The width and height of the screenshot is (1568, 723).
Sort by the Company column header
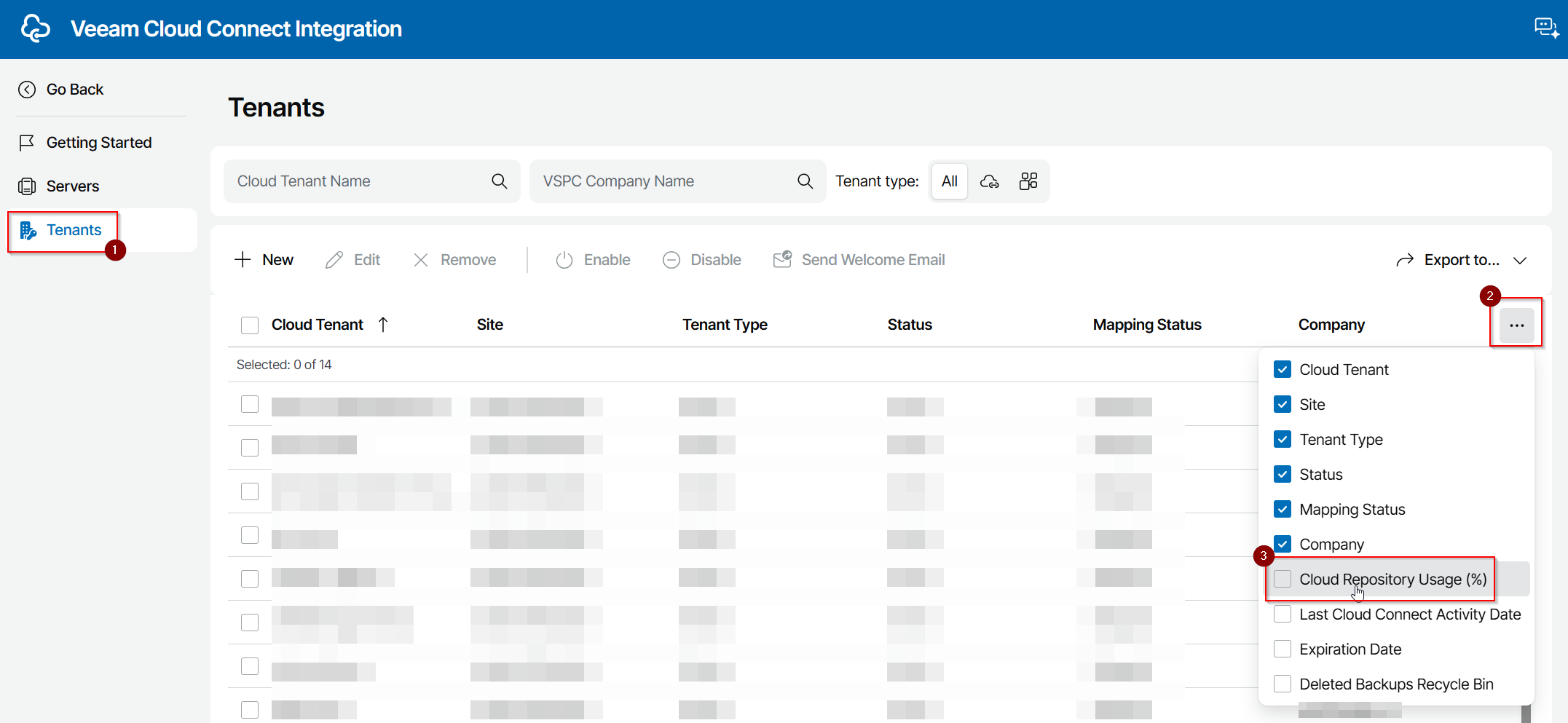point(1331,325)
